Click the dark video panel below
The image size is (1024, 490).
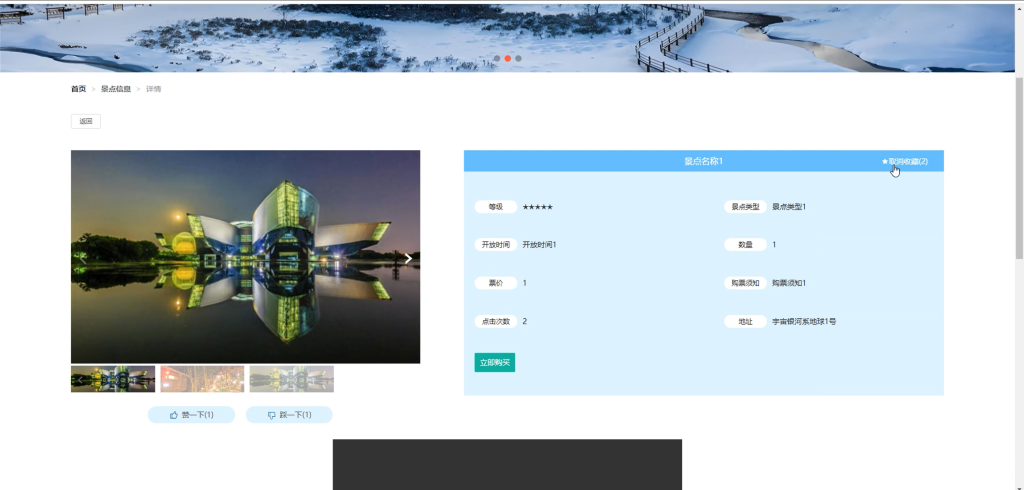(507, 465)
